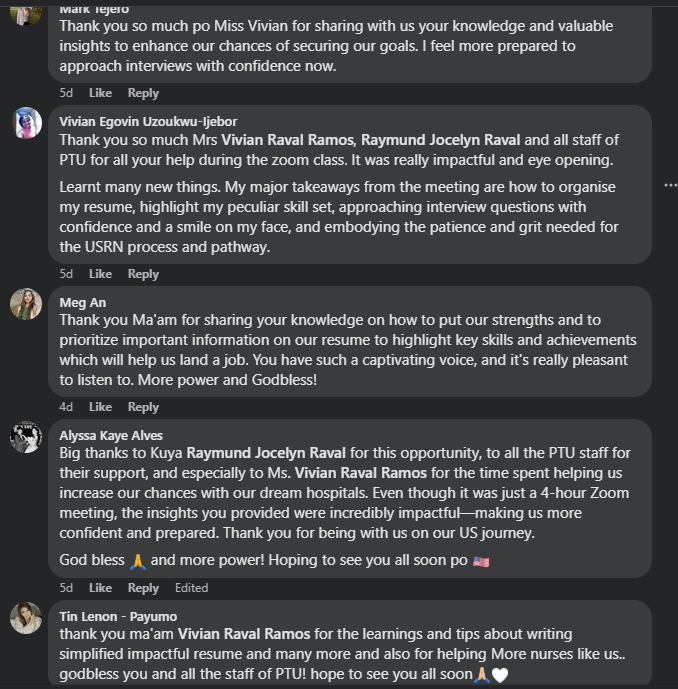Open Alyssa Kaye Alves name link
The image size is (678, 689).
[x=111, y=436]
